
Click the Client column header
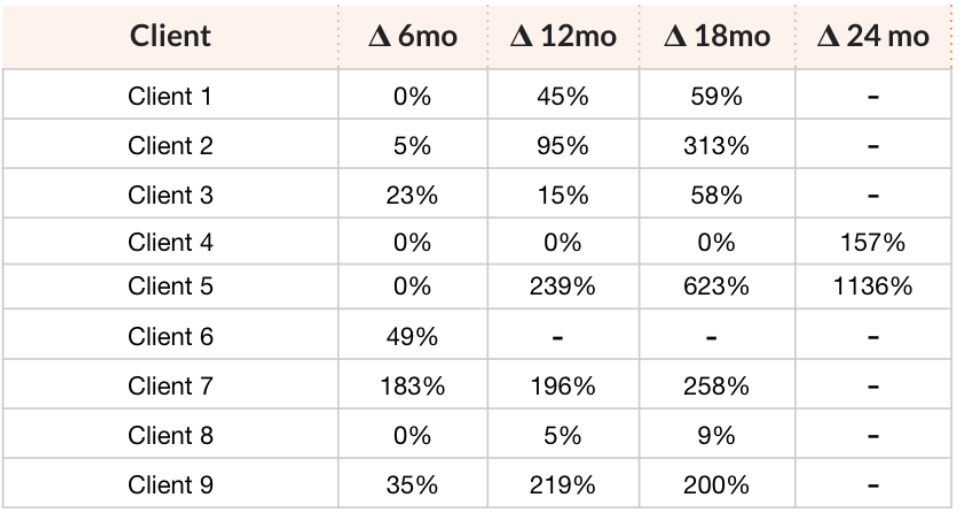171,37
